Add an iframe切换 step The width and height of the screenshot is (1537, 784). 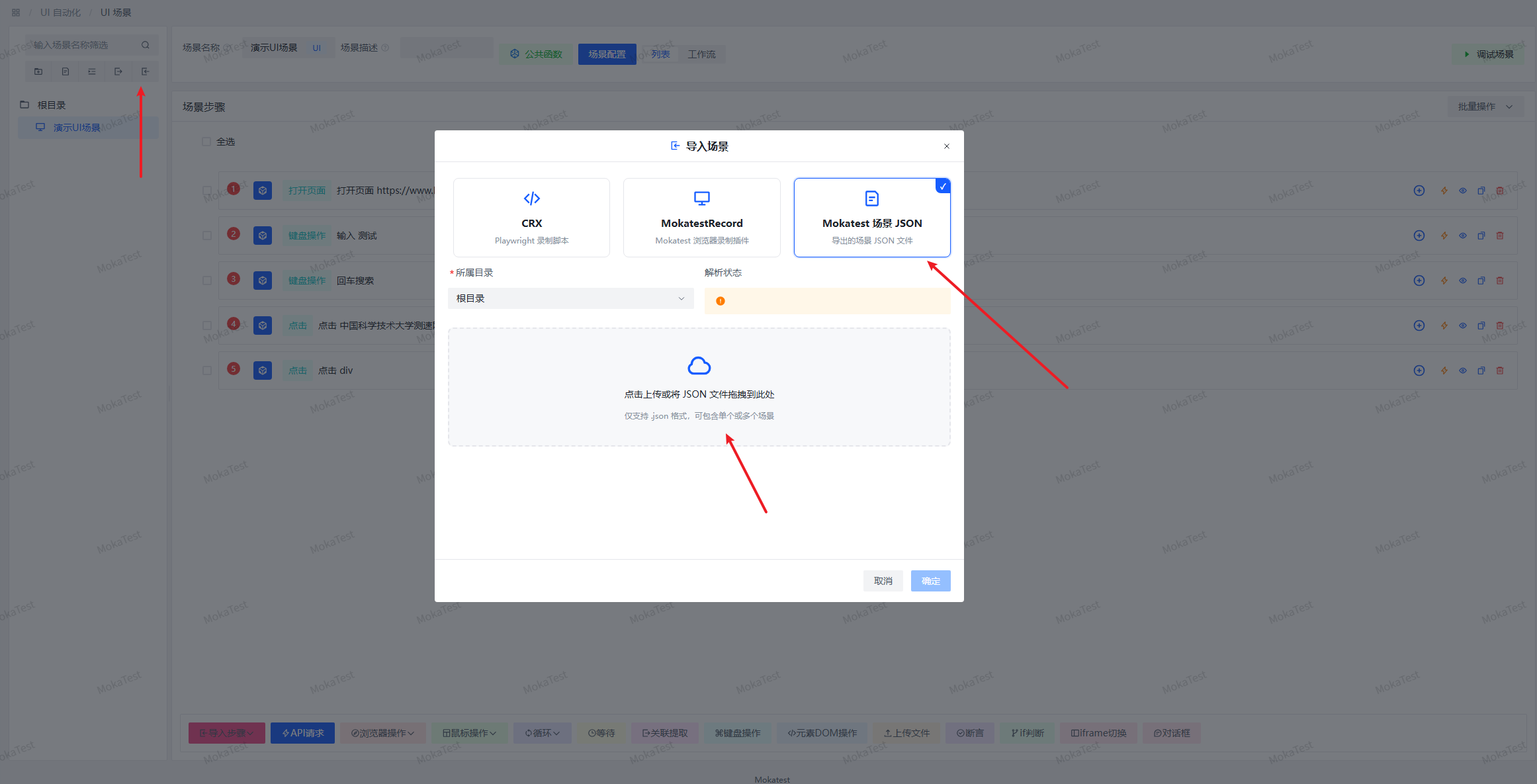[1098, 733]
